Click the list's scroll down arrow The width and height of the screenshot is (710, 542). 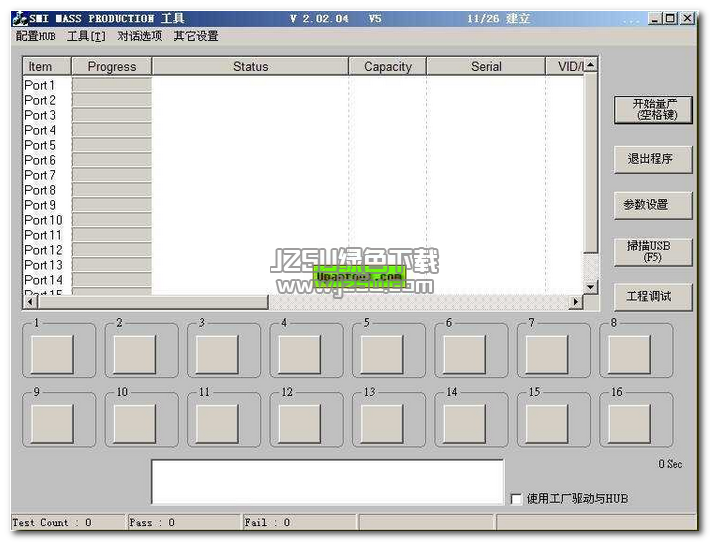[590, 287]
